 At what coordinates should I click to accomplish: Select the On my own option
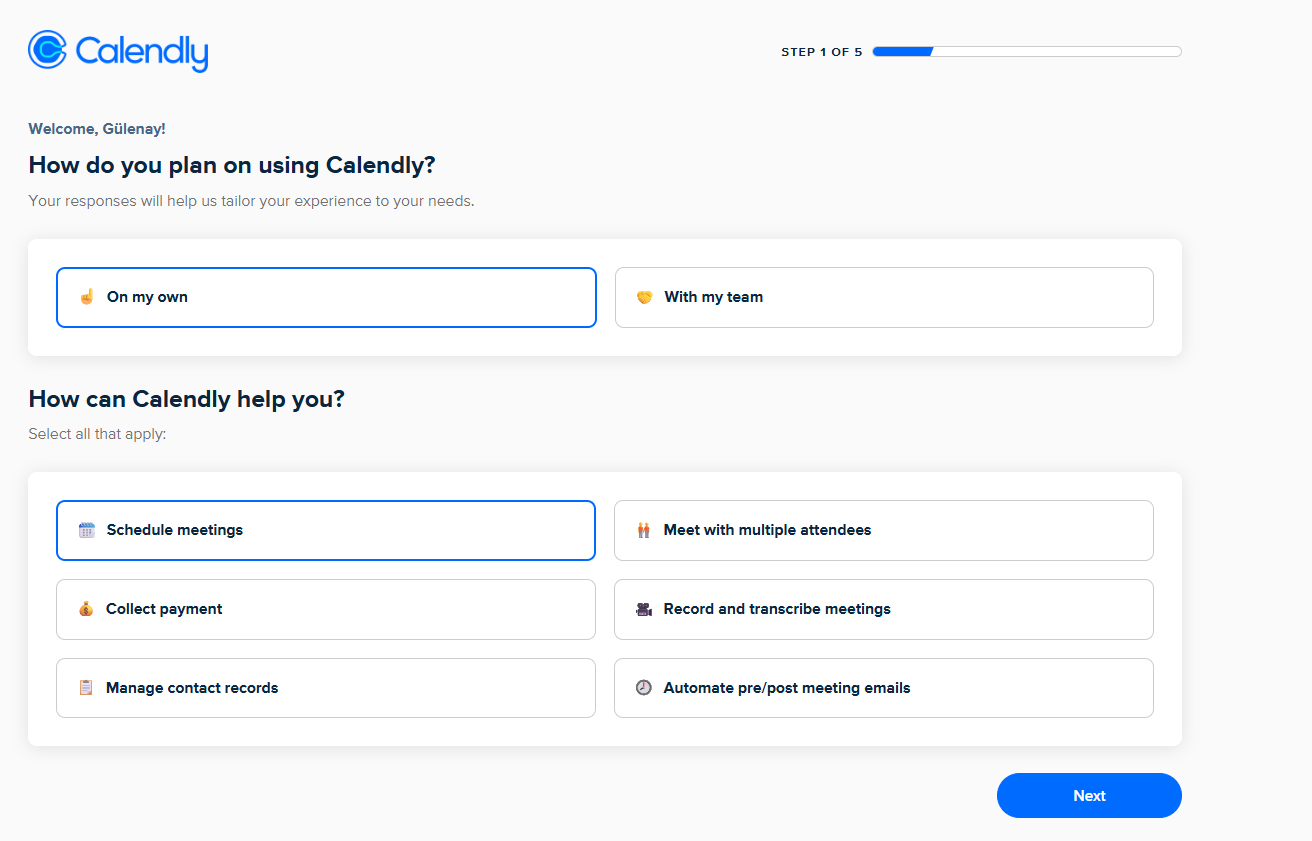click(x=326, y=297)
